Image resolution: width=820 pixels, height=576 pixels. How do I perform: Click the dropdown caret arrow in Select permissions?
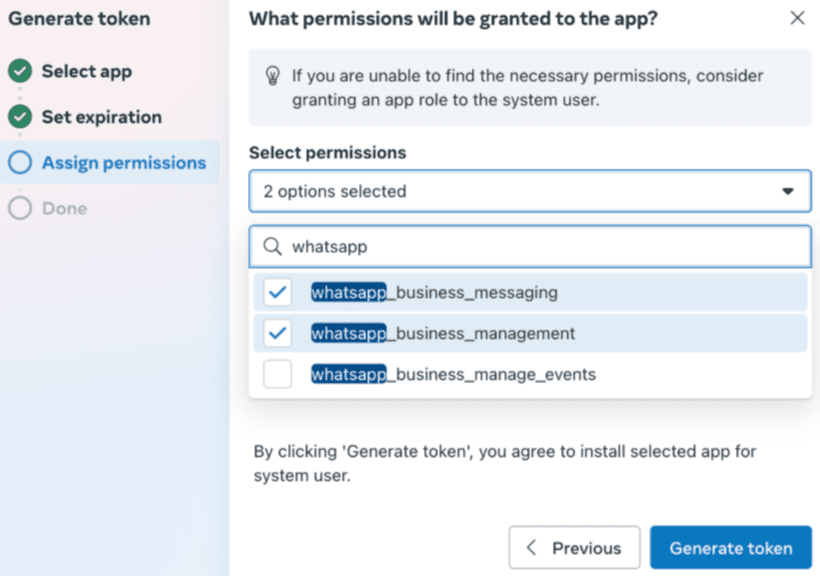tap(788, 191)
